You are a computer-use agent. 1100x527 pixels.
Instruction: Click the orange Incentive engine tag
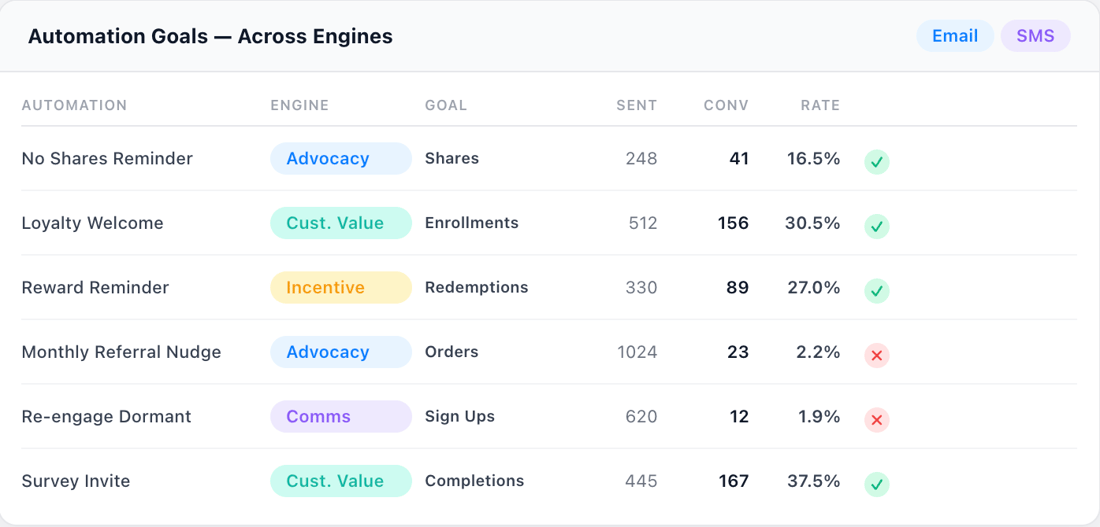[x=340, y=287]
